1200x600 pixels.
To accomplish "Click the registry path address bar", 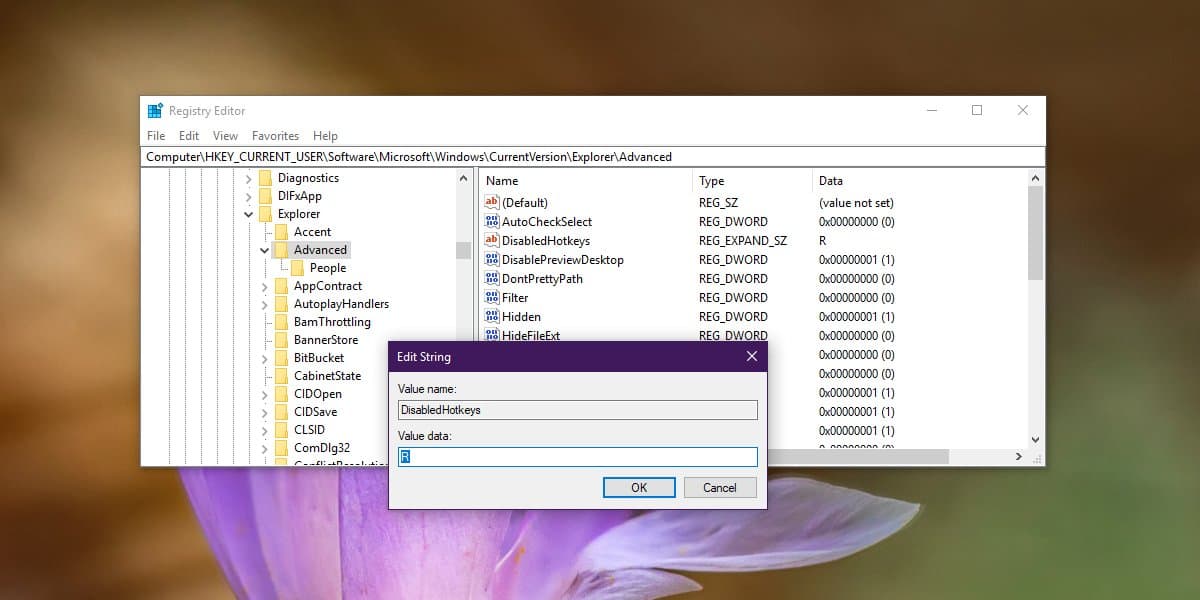I will [x=594, y=157].
